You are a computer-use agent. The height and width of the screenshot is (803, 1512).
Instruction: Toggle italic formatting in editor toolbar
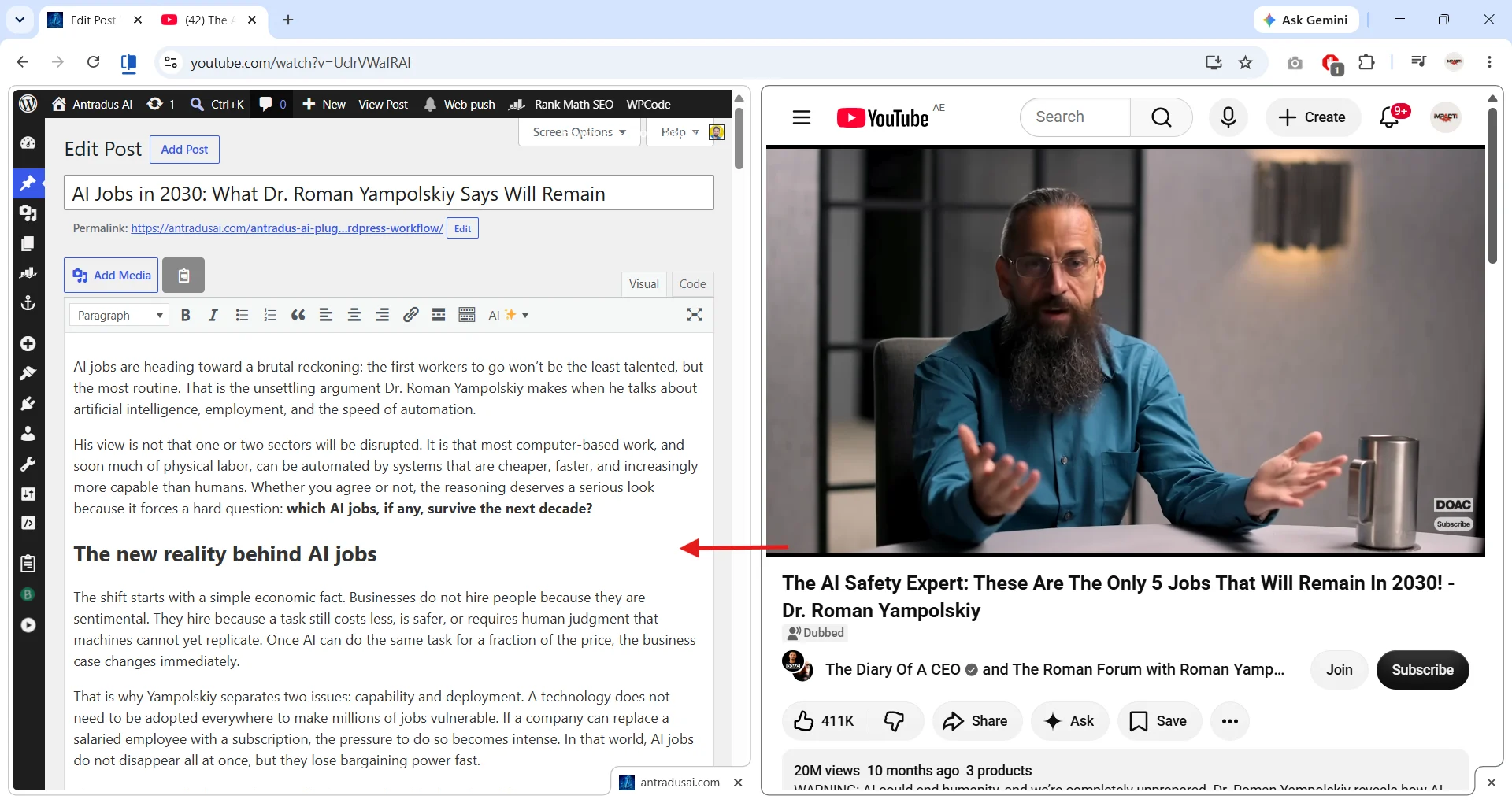click(213, 315)
